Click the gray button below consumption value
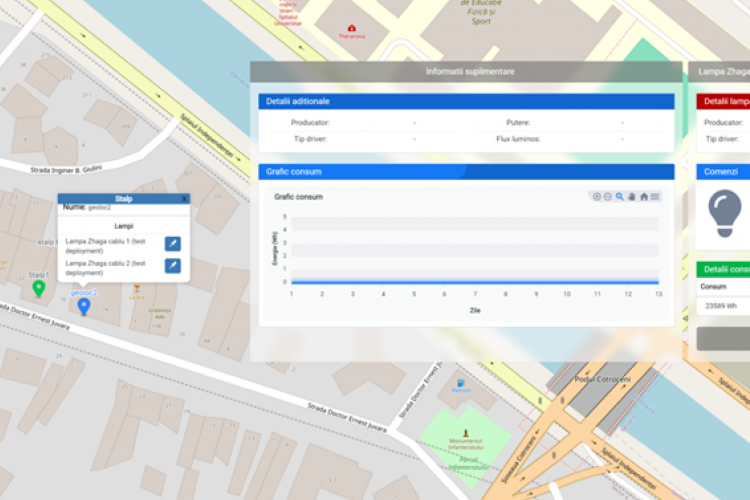Screen dimensions: 750x500 (723, 339)
